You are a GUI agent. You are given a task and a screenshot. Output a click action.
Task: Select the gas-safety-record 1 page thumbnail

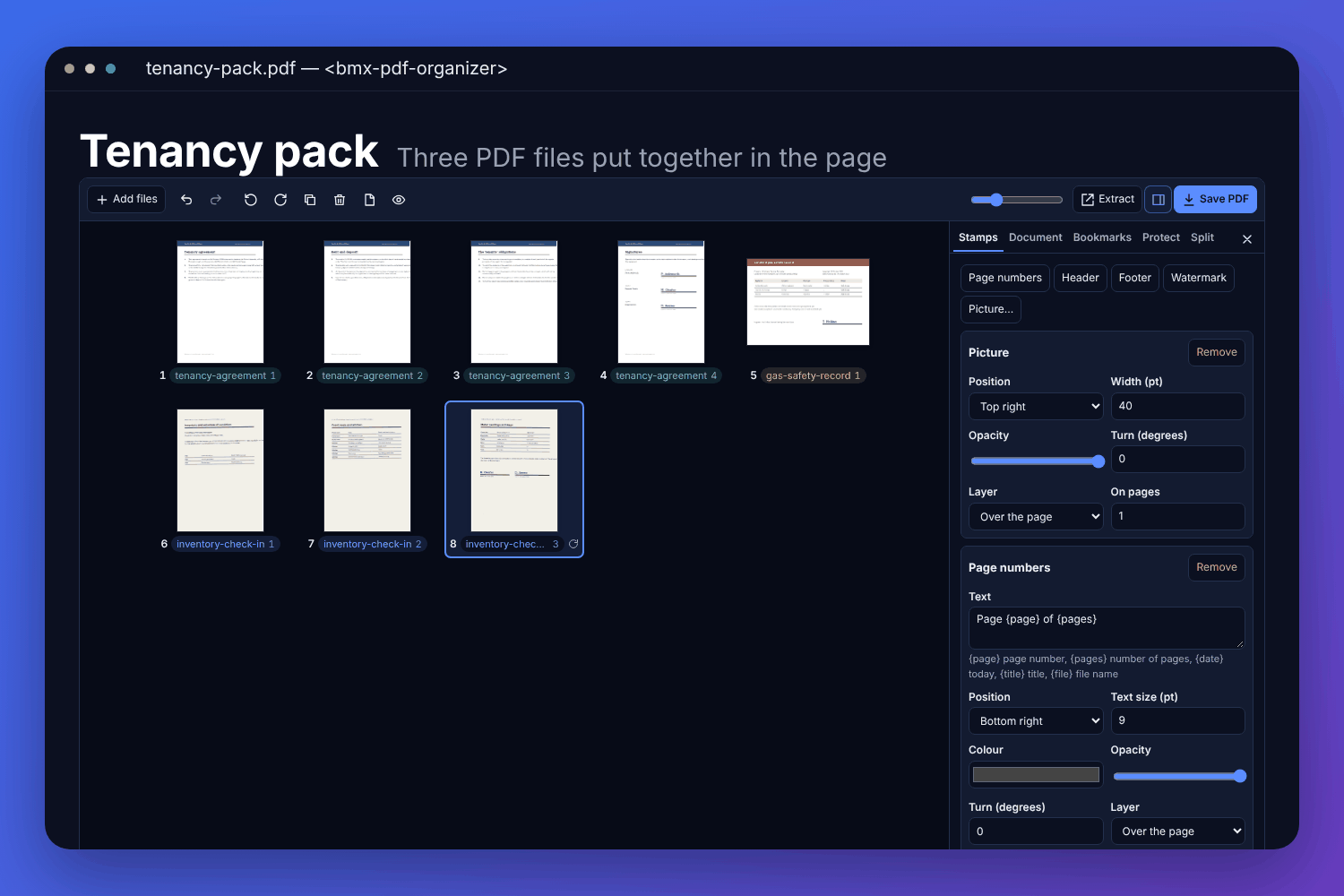808,302
